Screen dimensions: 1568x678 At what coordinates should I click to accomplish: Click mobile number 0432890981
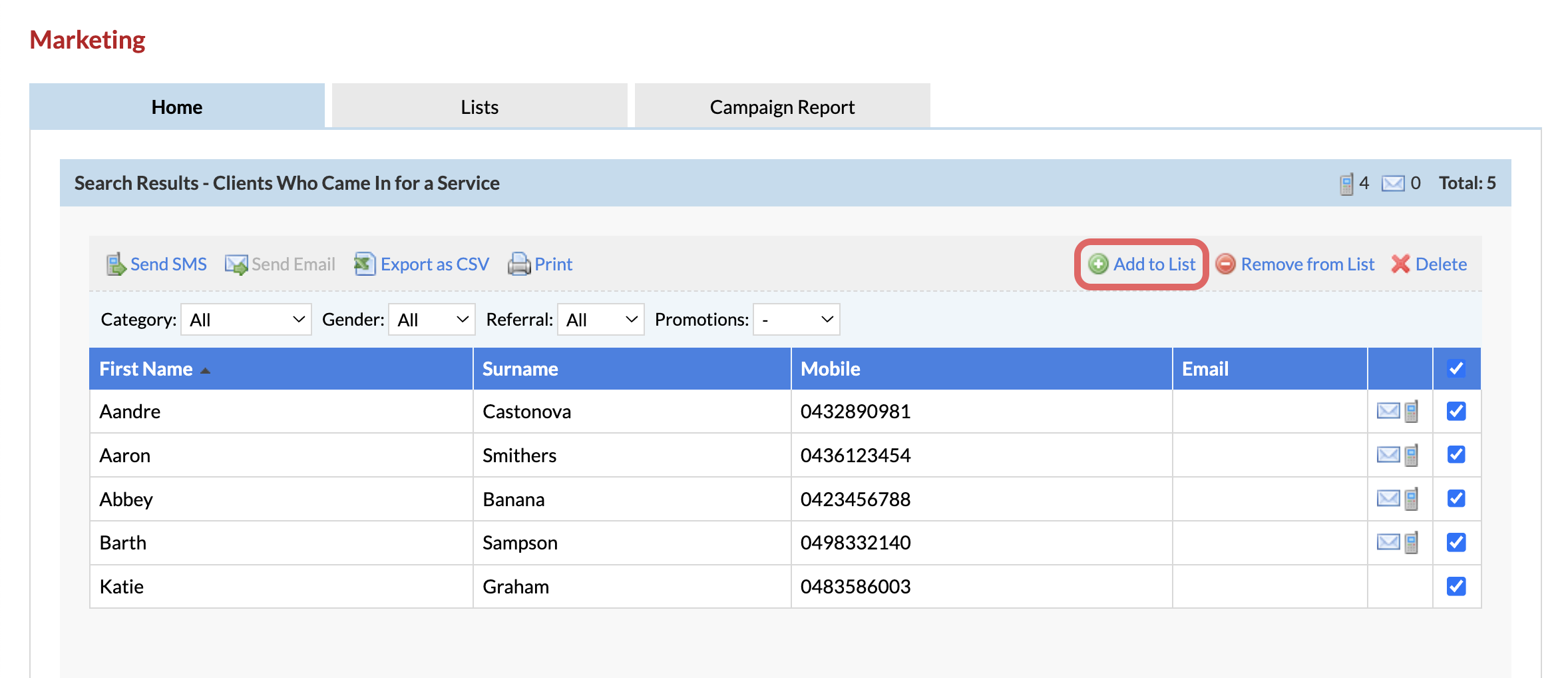pyautogui.click(x=856, y=412)
